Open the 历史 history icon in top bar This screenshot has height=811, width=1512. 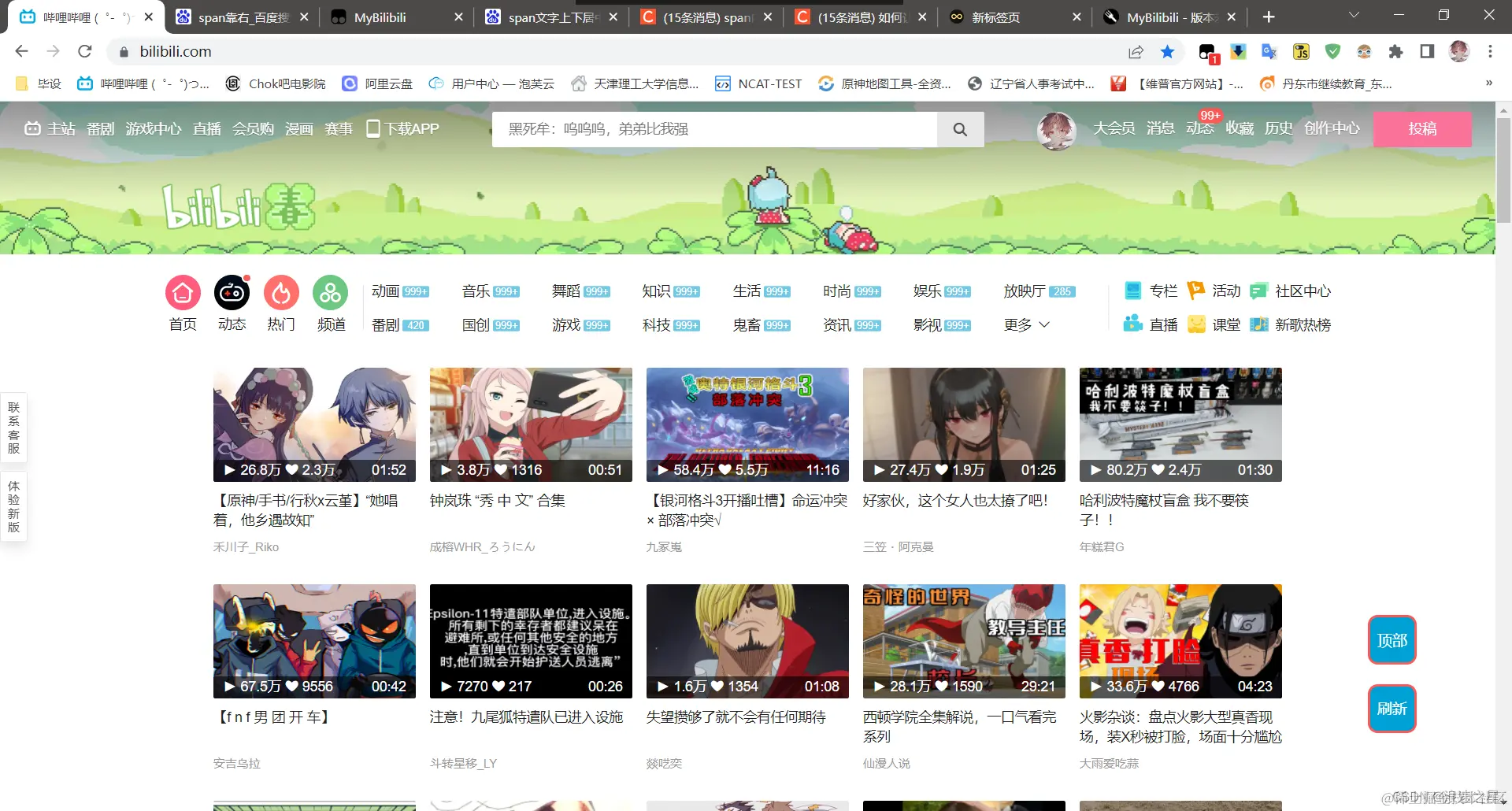click(1278, 128)
